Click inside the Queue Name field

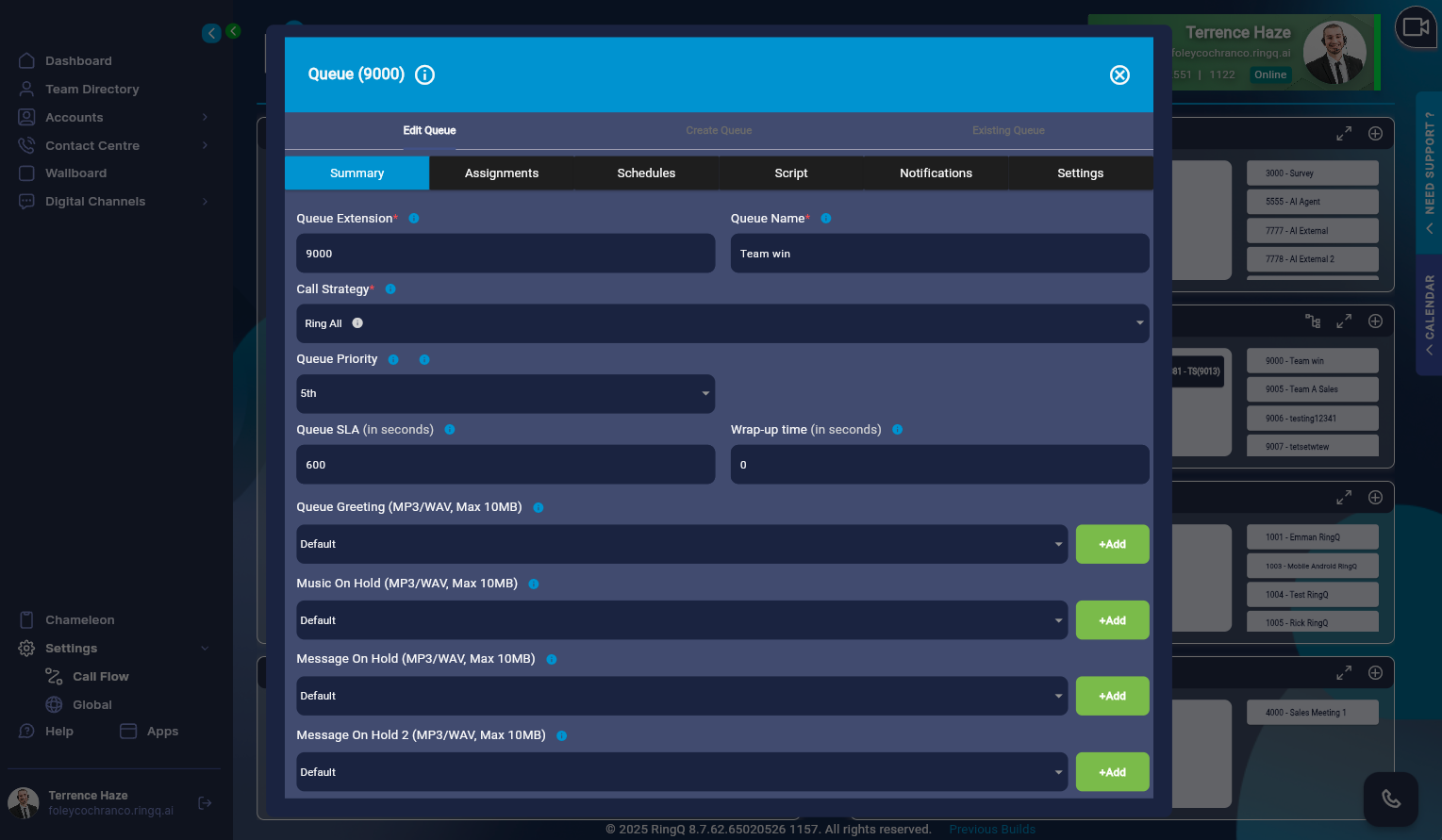point(939,253)
